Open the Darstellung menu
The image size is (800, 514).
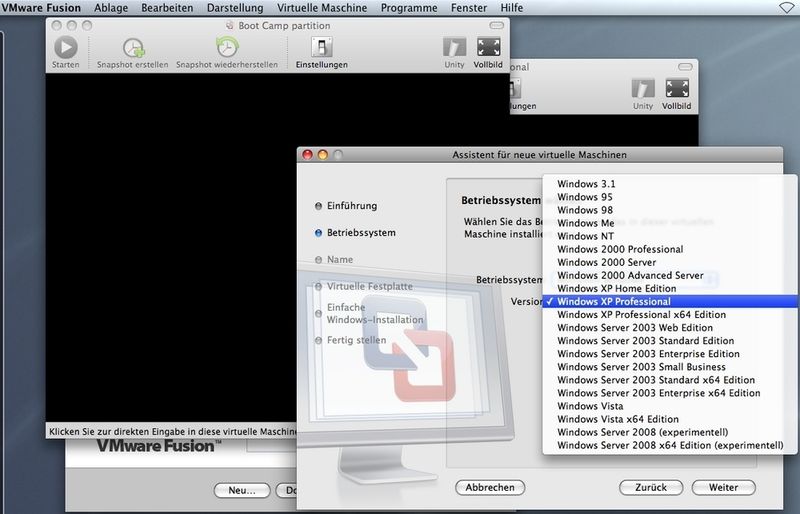pyautogui.click(x=235, y=8)
